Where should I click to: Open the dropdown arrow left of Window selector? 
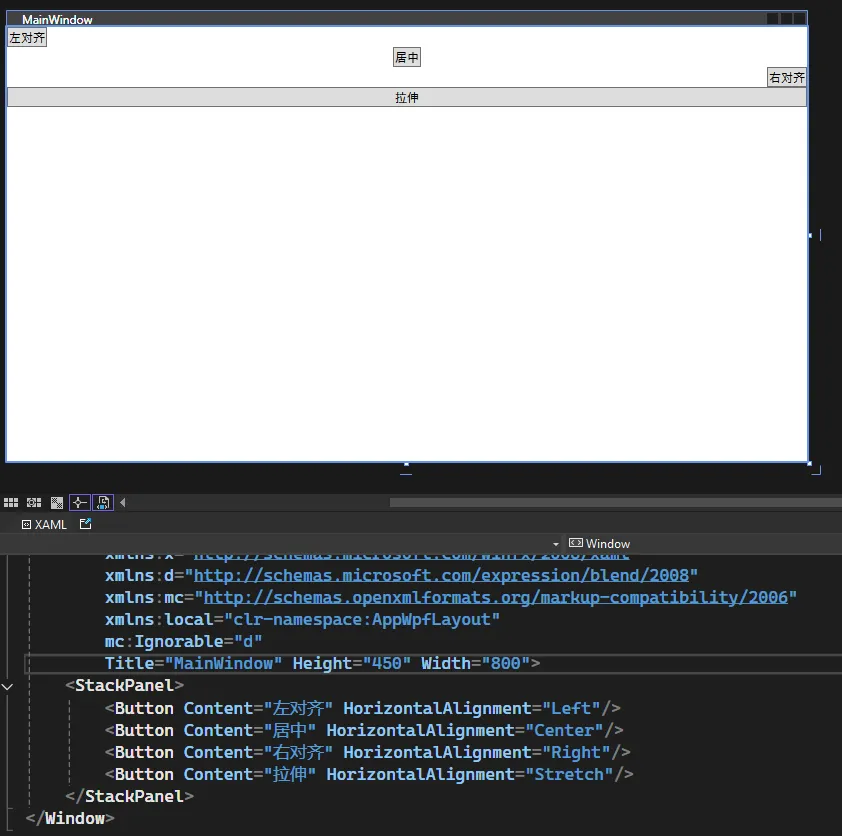(555, 543)
